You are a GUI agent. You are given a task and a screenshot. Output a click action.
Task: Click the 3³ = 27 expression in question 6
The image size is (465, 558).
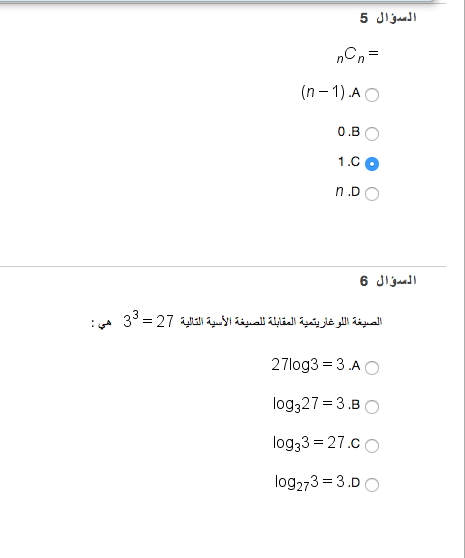click(x=148, y=319)
